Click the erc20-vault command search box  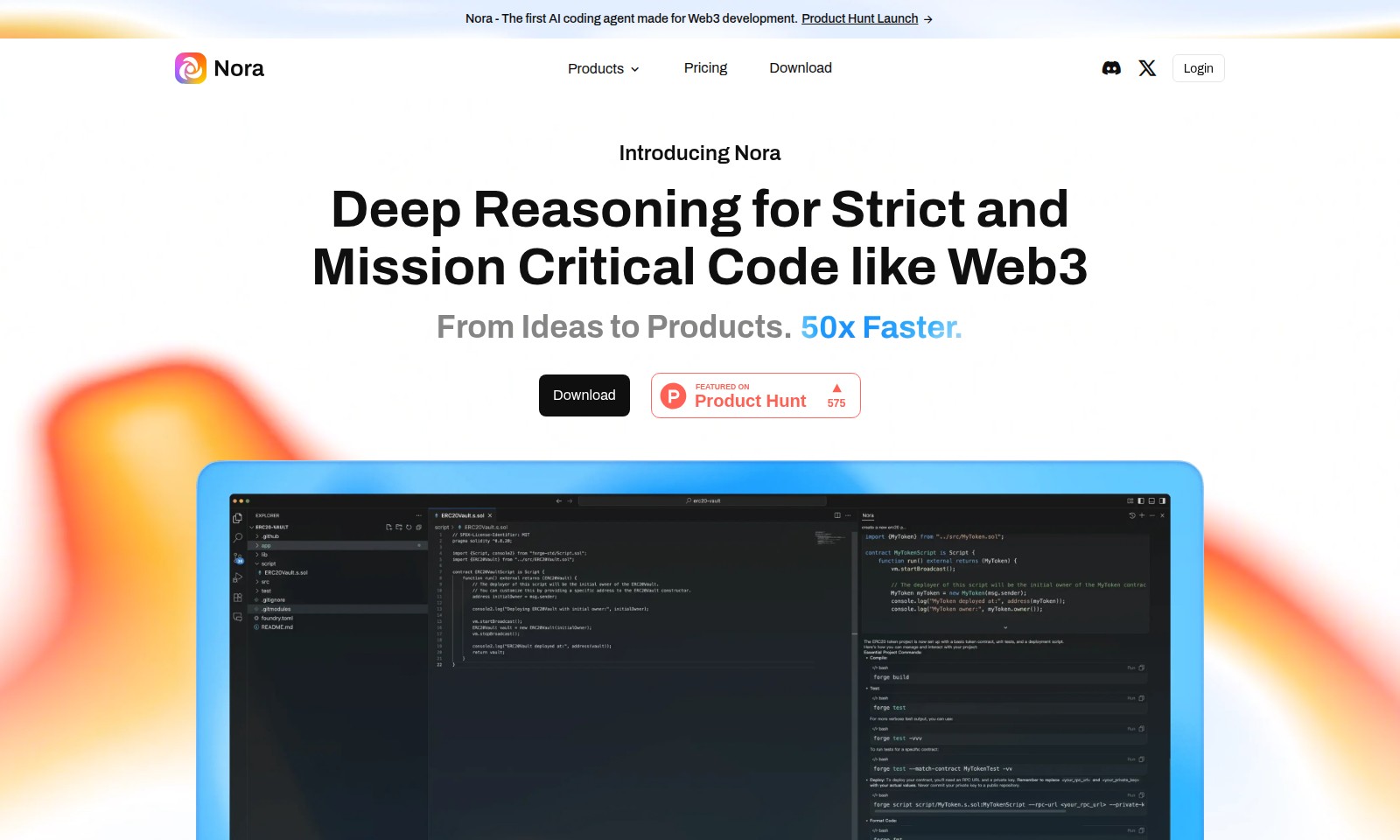click(x=703, y=501)
